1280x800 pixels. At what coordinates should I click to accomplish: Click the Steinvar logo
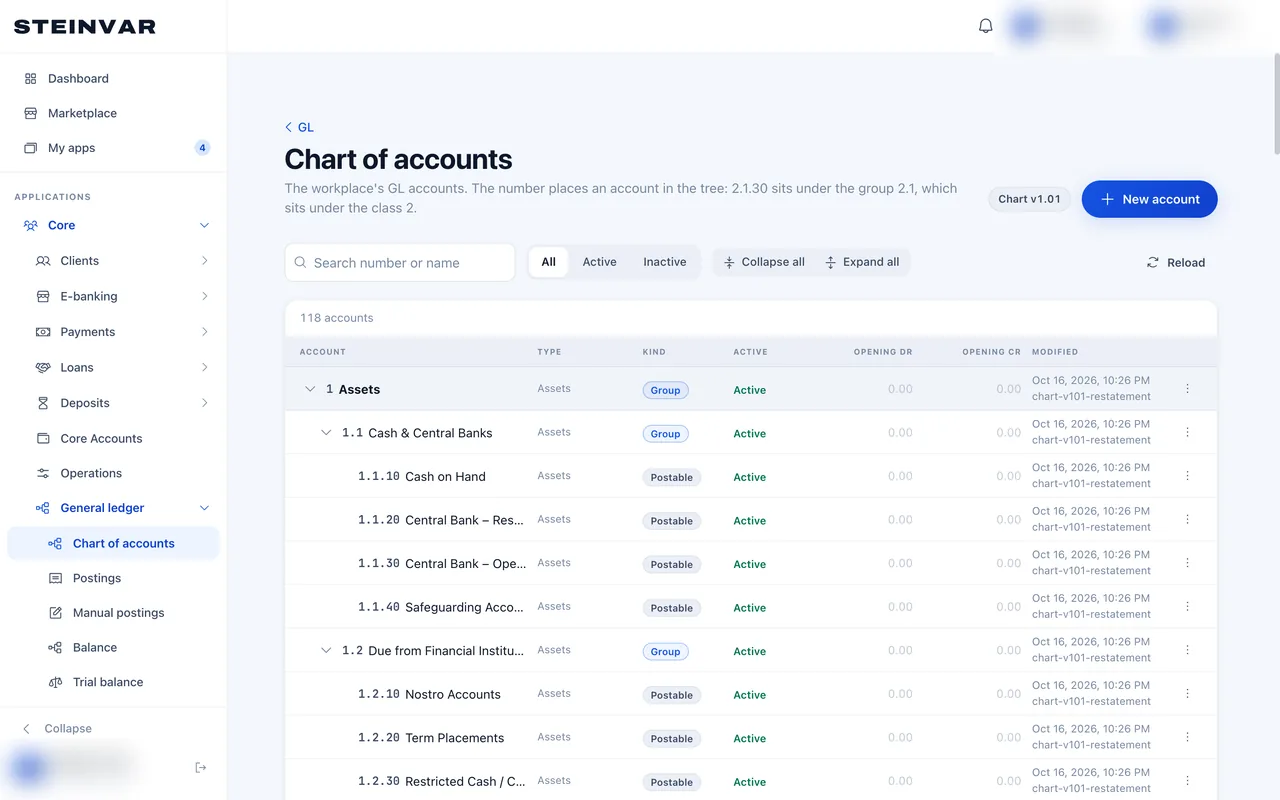[x=85, y=26]
